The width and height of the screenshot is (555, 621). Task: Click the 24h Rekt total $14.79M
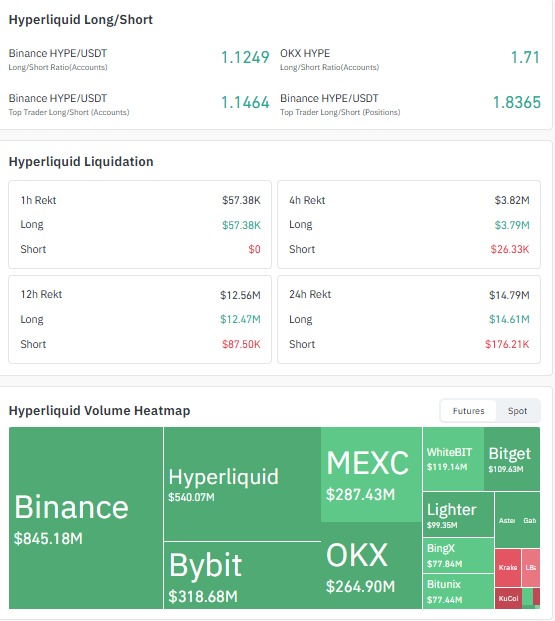[x=509, y=295]
